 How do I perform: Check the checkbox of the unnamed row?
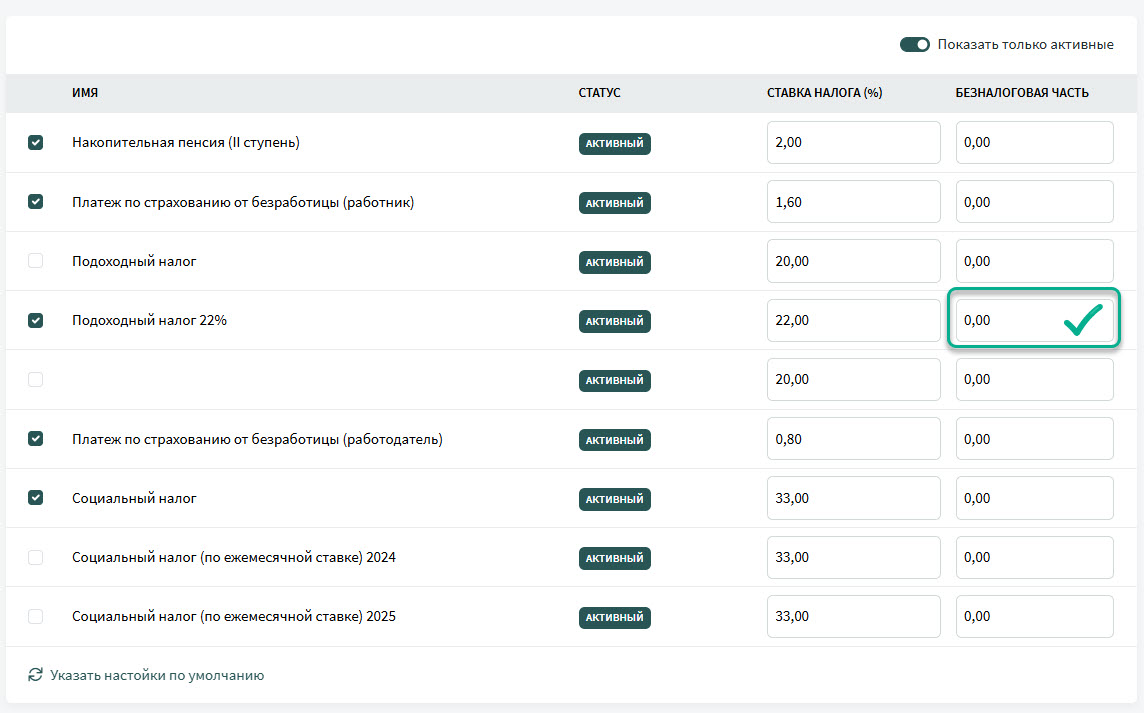[x=35, y=380]
